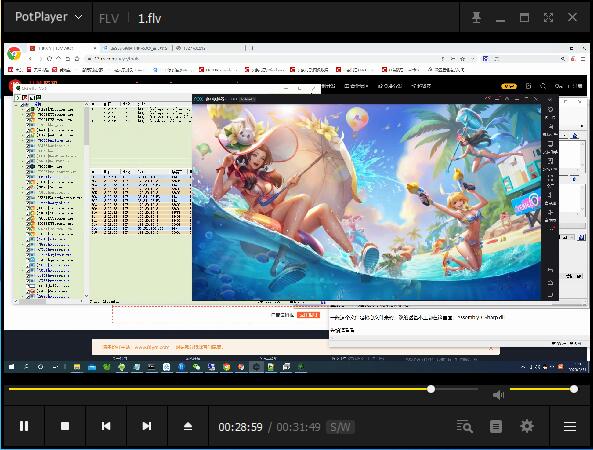Pause the video playback
Viewport: 593px width, 450px height.
click(24, 426)
